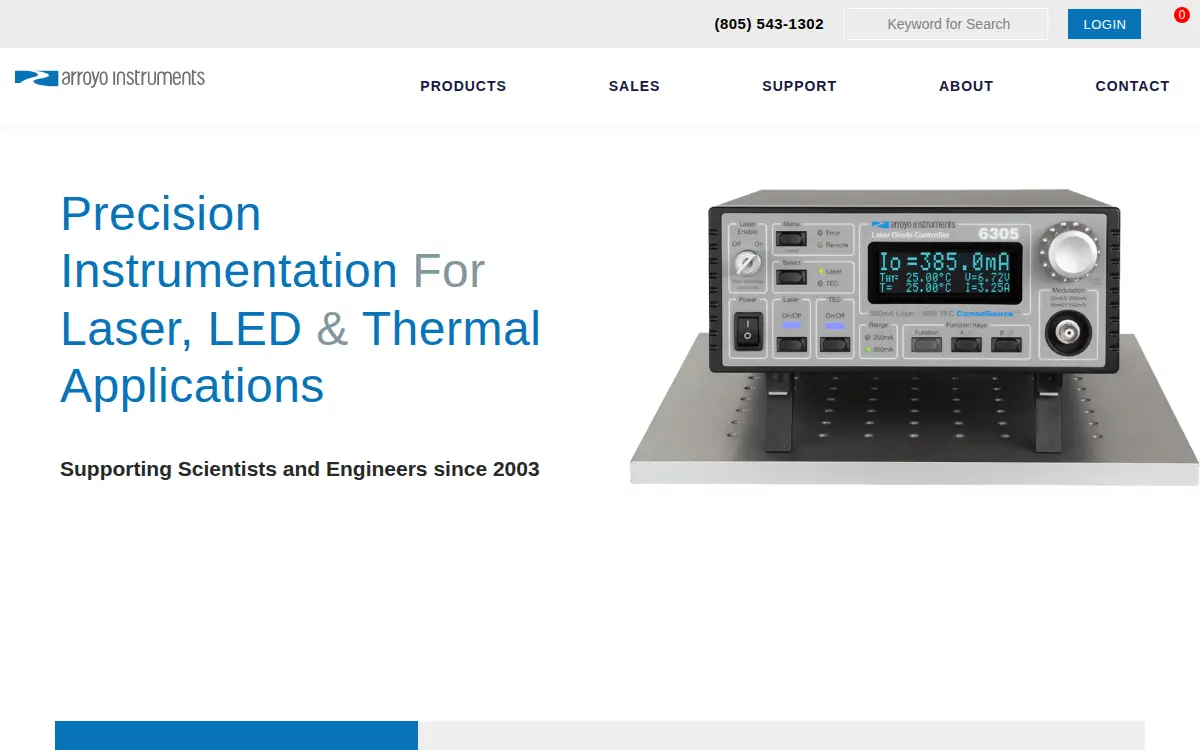Click the 6305 laser diode controller image

click(914, 337)
